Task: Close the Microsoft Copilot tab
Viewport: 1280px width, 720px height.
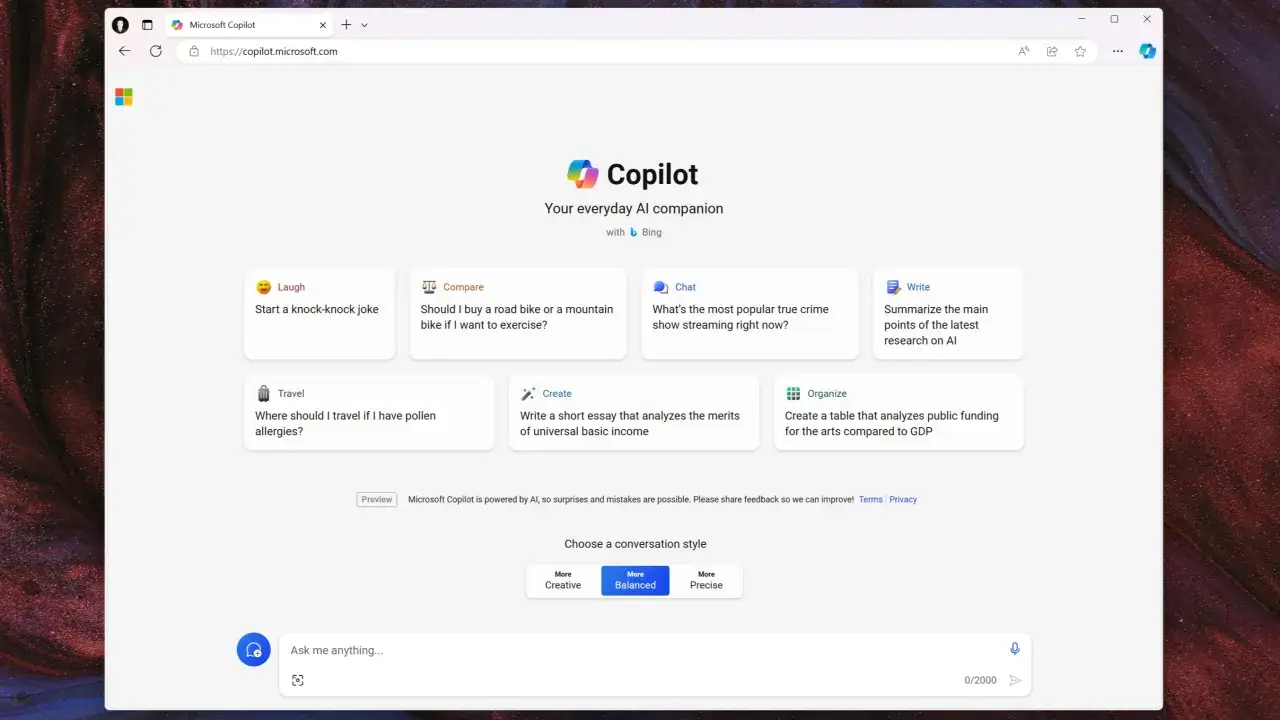Action: (x=323, y=25)
